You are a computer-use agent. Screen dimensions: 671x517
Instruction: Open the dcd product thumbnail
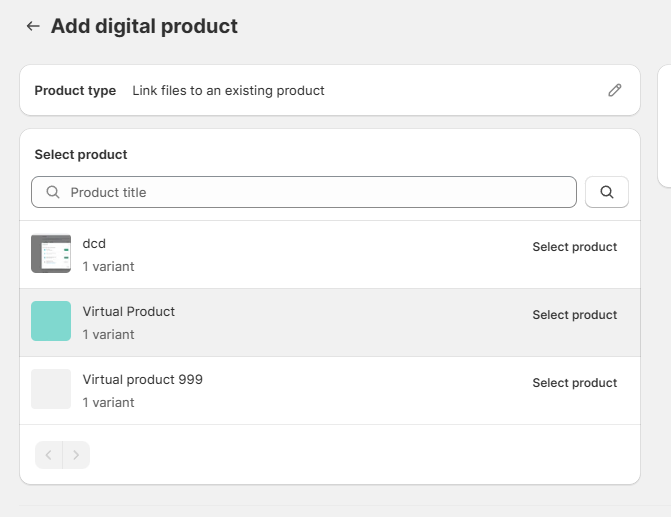(x=51, y=254)
